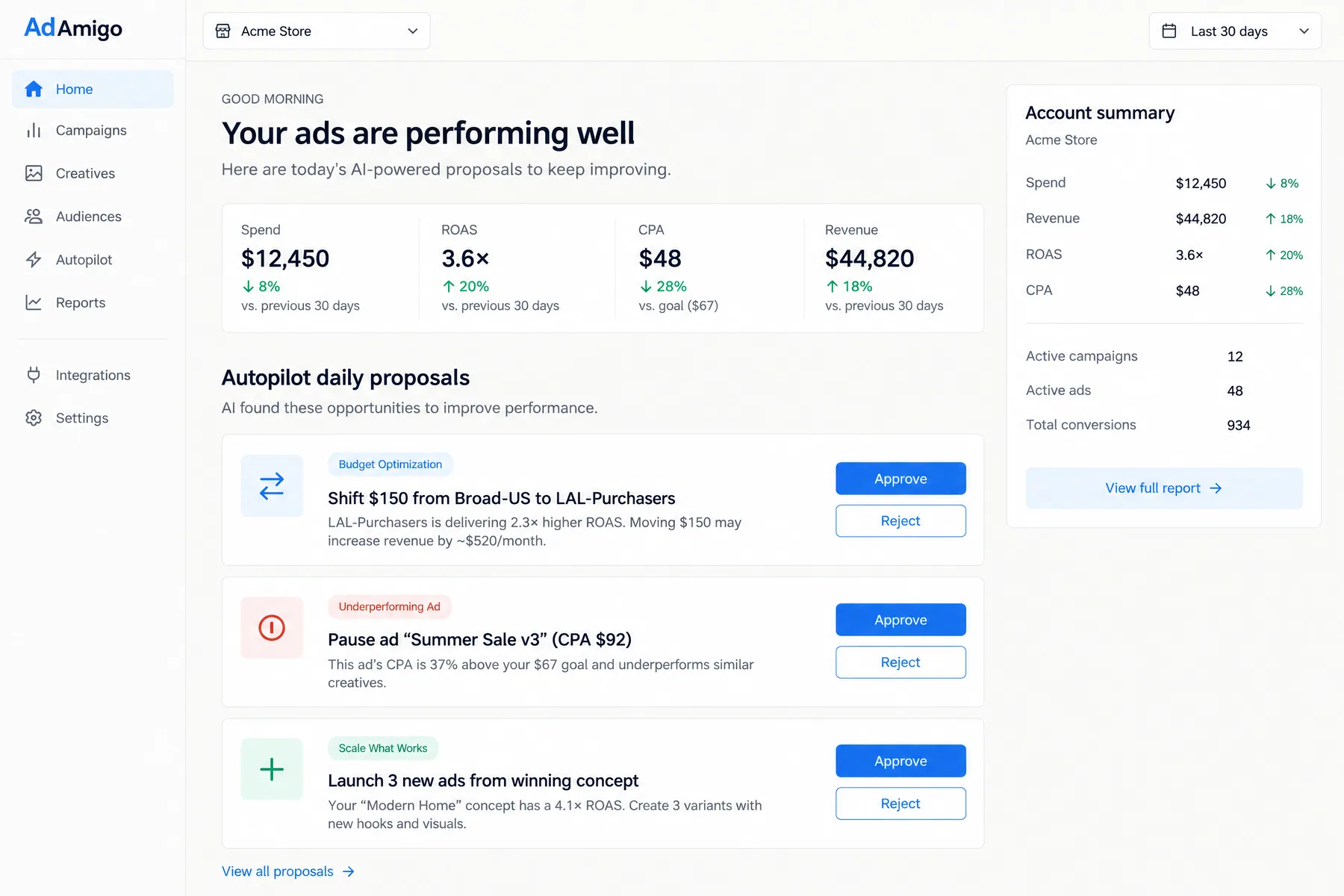
Task: Click the Scale What Works tag
Action: [383, 748]
